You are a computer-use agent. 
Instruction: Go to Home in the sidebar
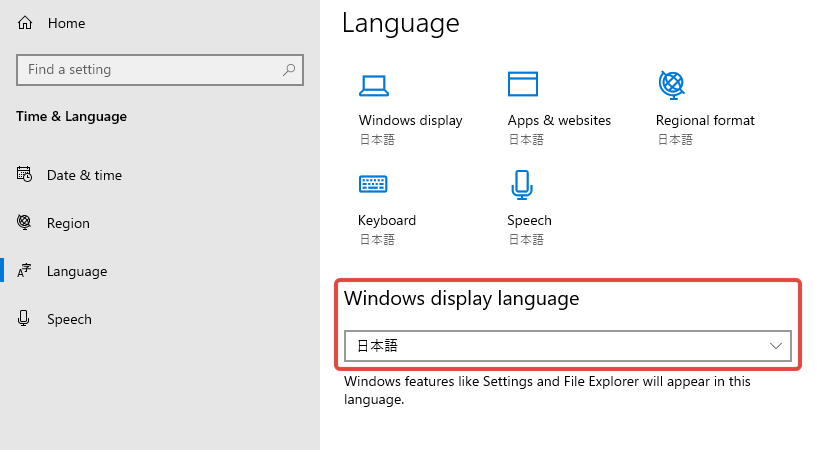(66, 24)
